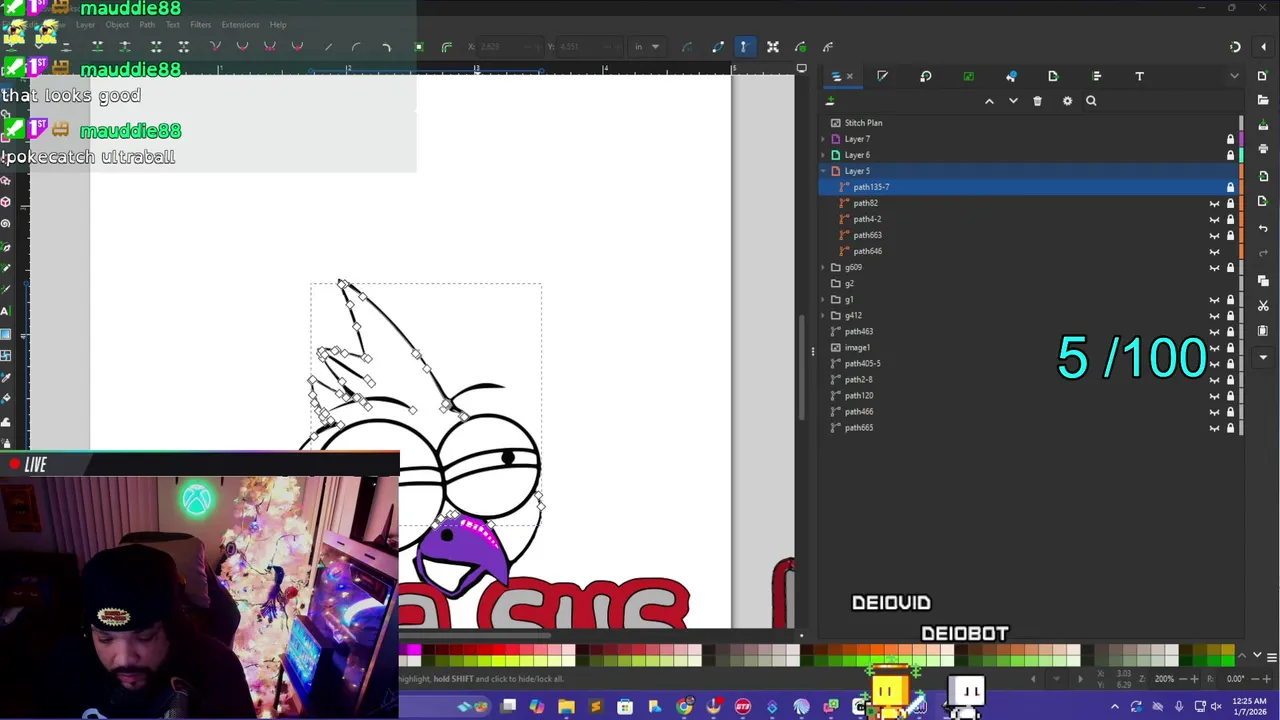This screenshot has height=720, width=1280.
Task: Expand group g1
Action: tap(823, 299)
